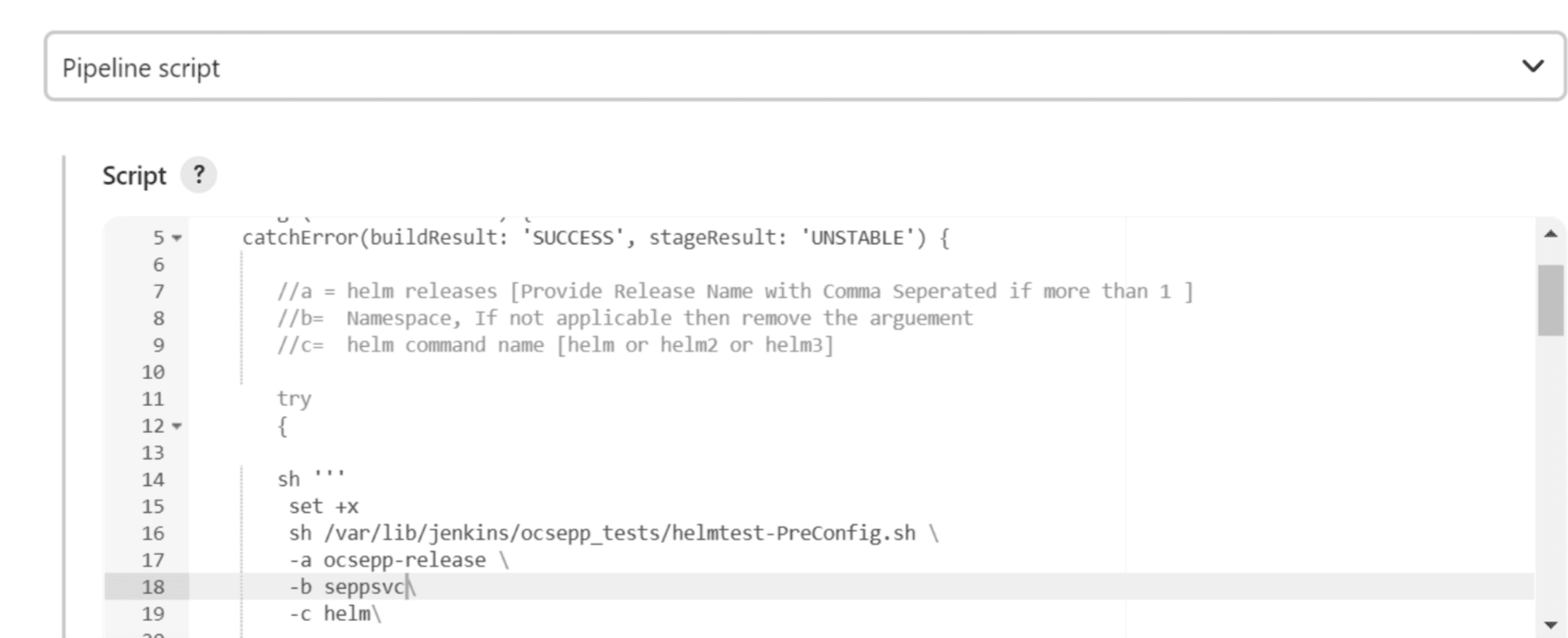
Task: Click the comment about helm releases
Action: click(x=734, y=291)
